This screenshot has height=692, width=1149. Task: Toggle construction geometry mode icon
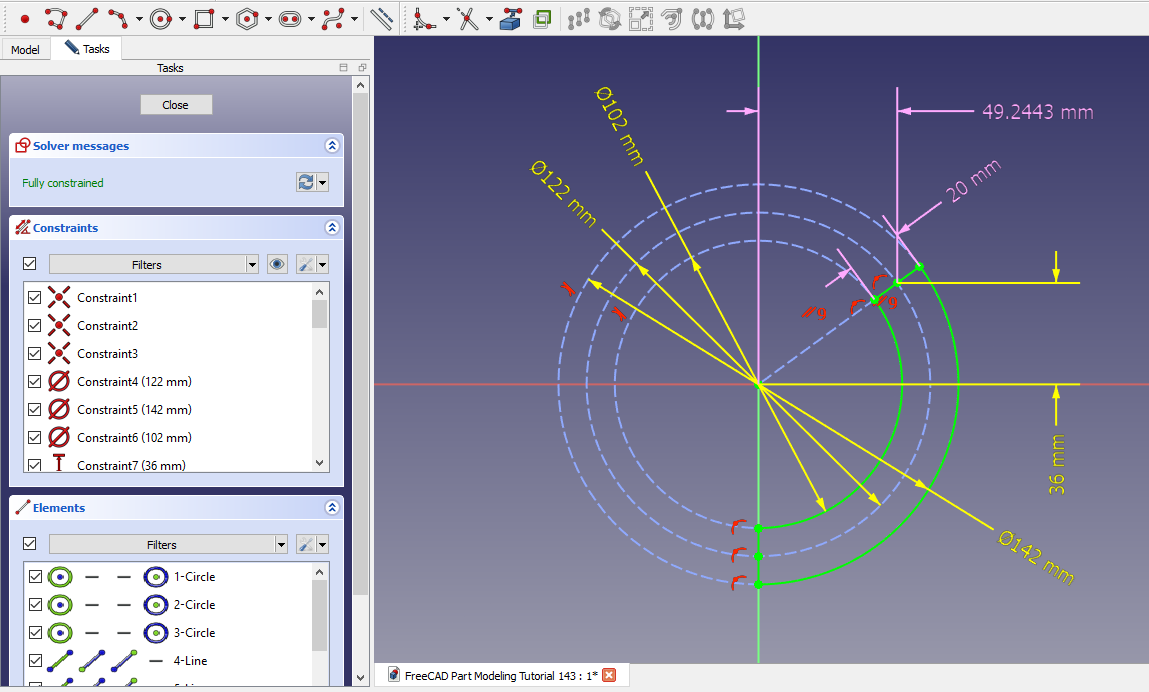point(381,18)
